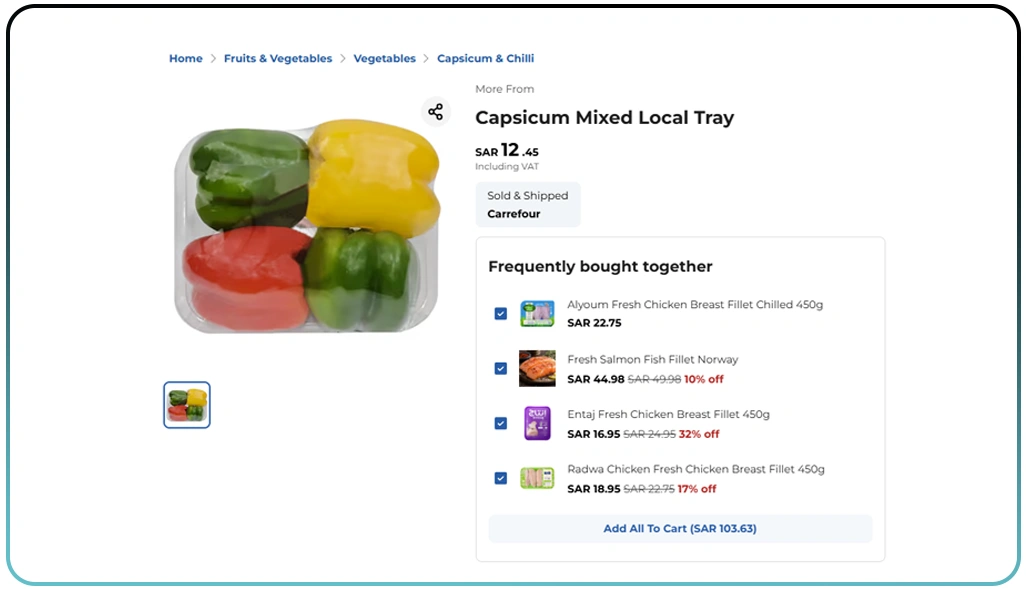Open the Home breadcrumb page
Viewport: 1026px width, 589px height.
(x=185, y=58)
